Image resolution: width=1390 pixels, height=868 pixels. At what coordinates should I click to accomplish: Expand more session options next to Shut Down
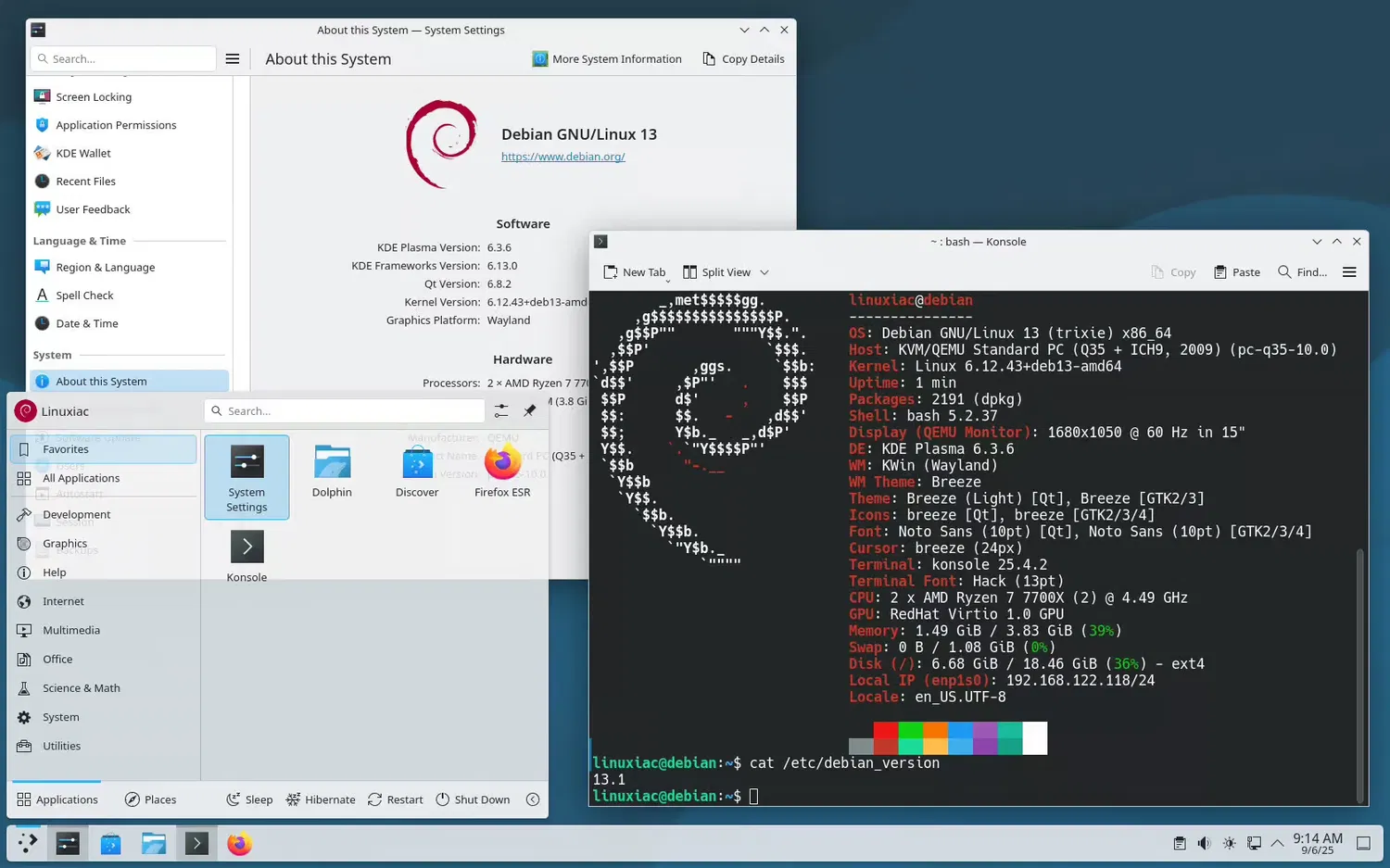coord(533,799)
